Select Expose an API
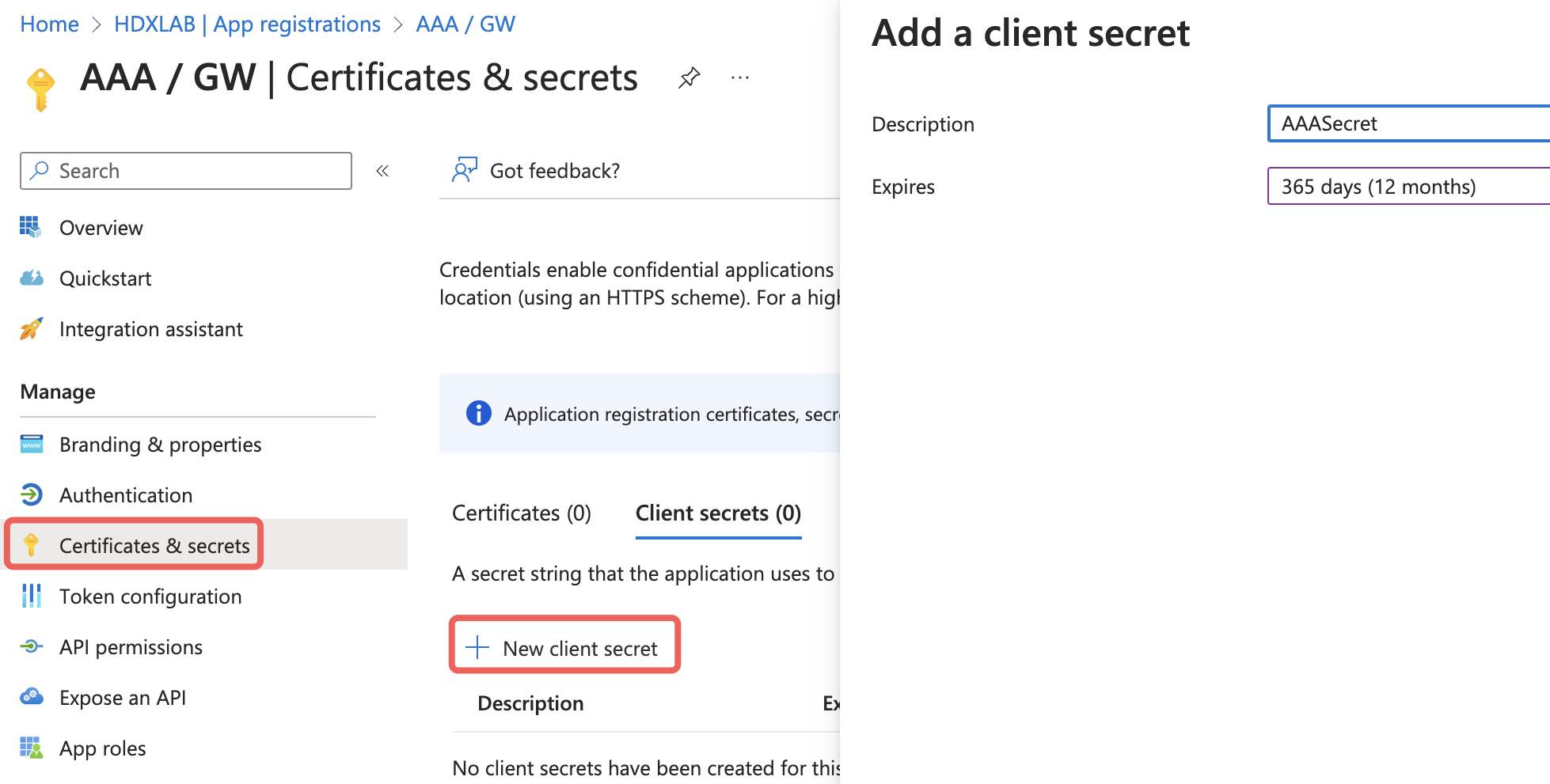1550x784 pixels. [x=123, y=697]
